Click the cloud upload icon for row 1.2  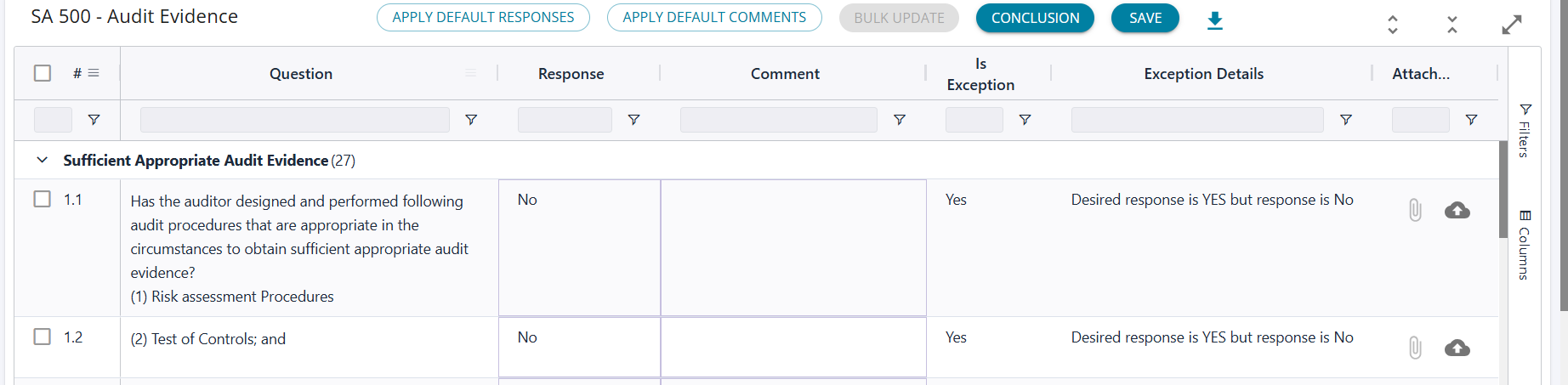coord(1457,348)
